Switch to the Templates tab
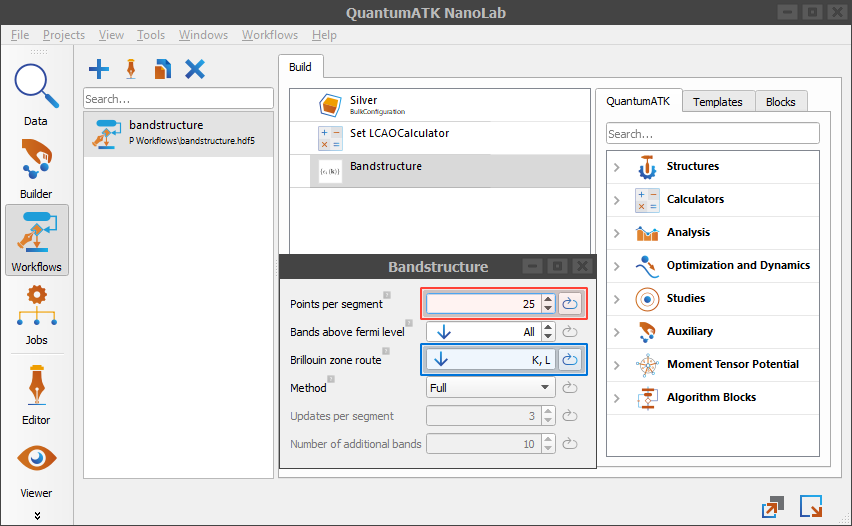Viewport: 852px width, 526px height. coord(718,102)
